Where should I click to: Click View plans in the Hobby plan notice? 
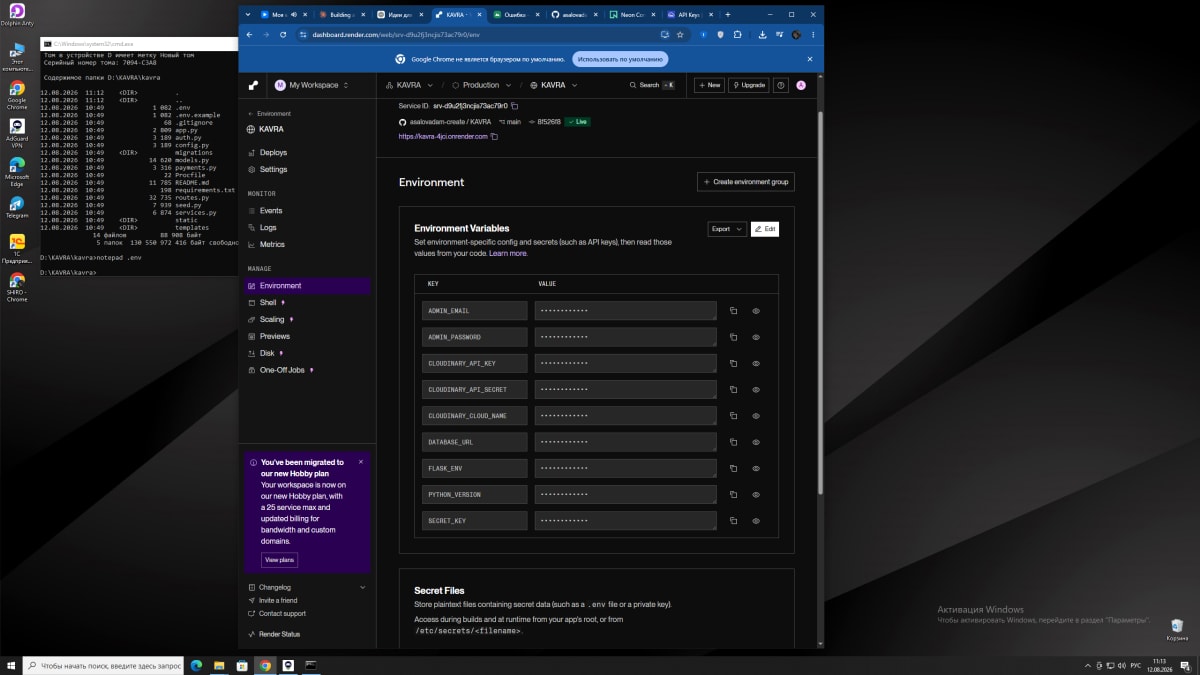click(x=279, y=560)
